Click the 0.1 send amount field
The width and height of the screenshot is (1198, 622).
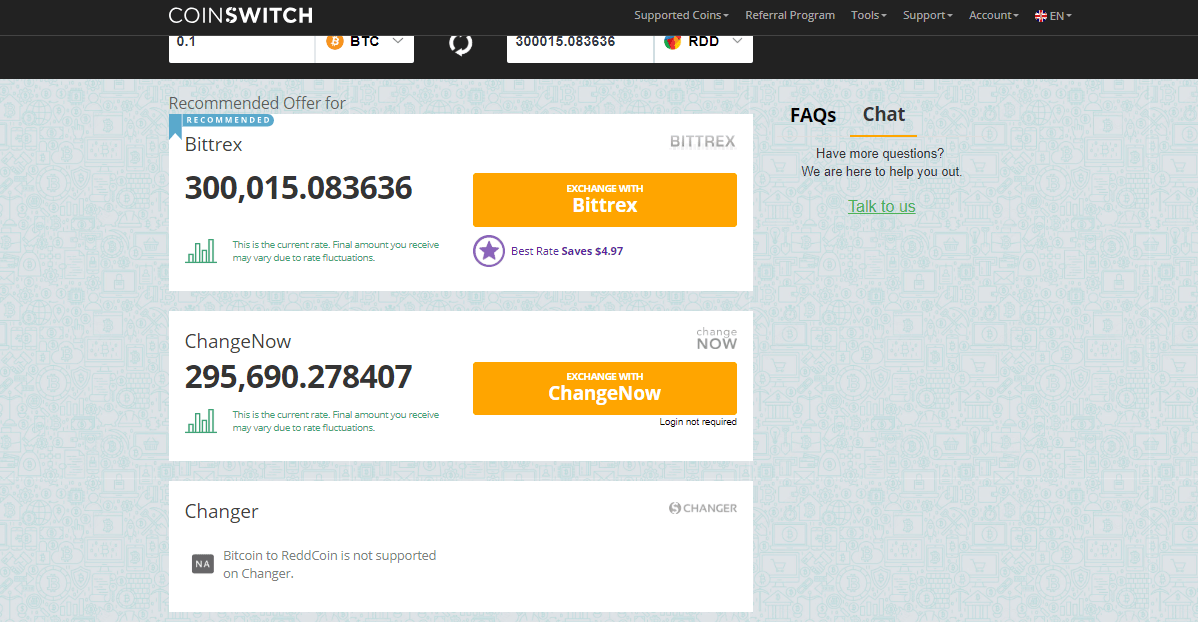tap(241, 42)
